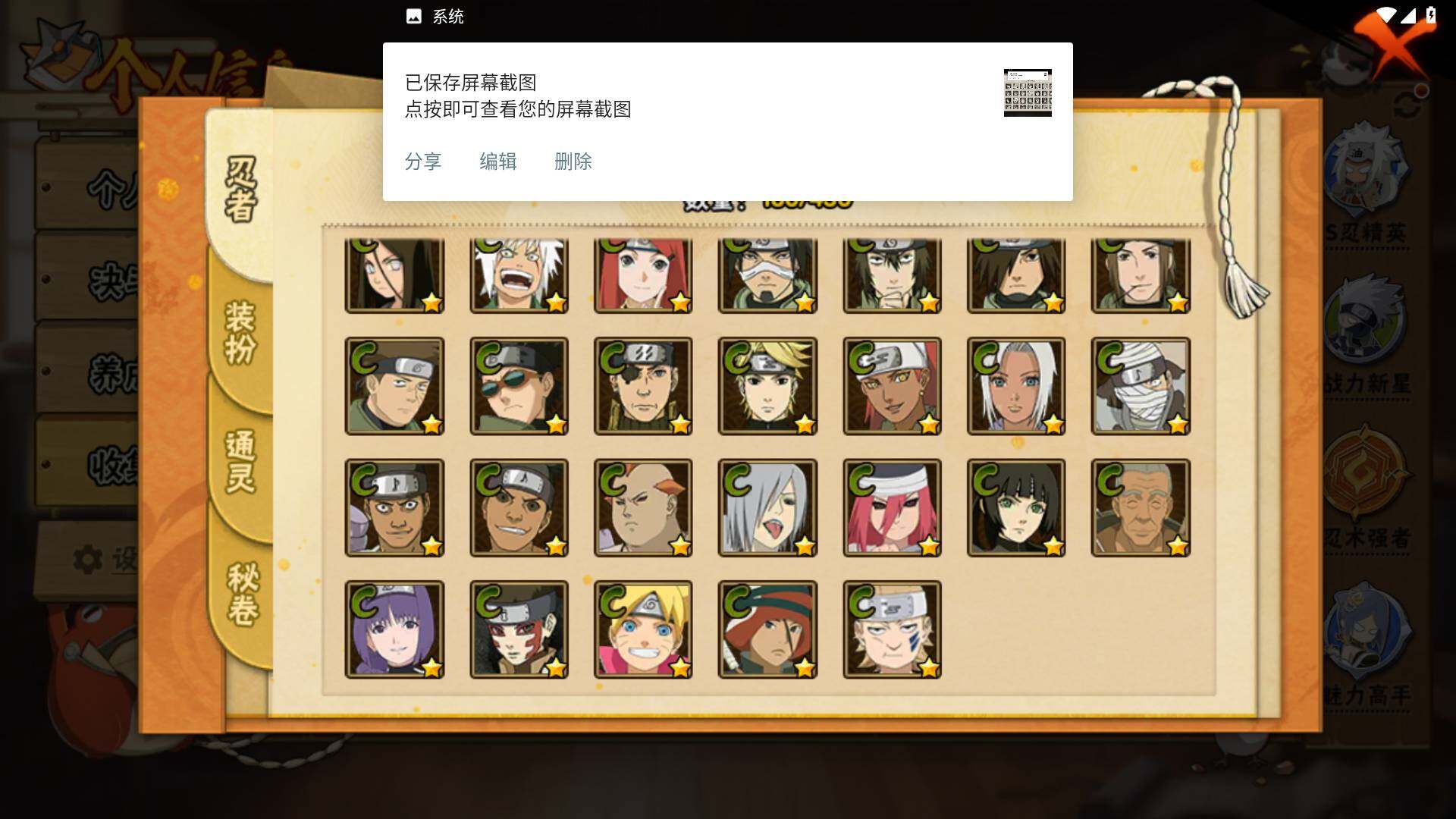1456x819 pixels.
Task: Select the bandage-wrapped face ninja portrait
Action: [1141, 386]
